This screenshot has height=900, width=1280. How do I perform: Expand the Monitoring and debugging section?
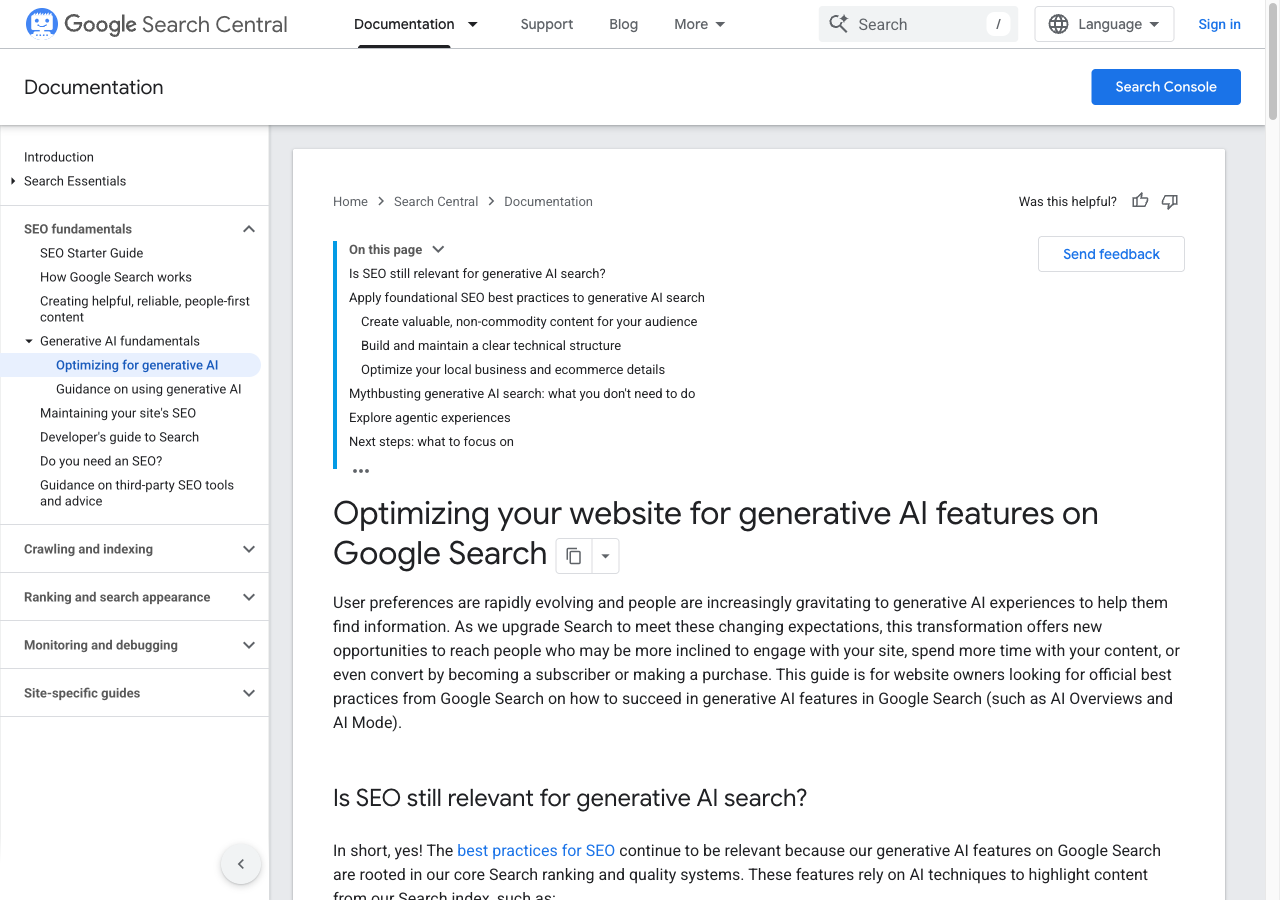coord(249,645)
